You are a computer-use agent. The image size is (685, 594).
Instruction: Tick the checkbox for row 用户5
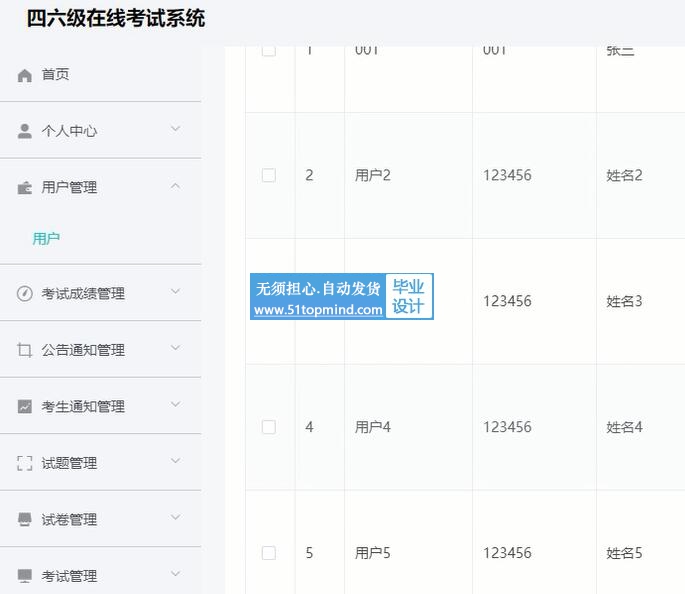coord(269,553)
